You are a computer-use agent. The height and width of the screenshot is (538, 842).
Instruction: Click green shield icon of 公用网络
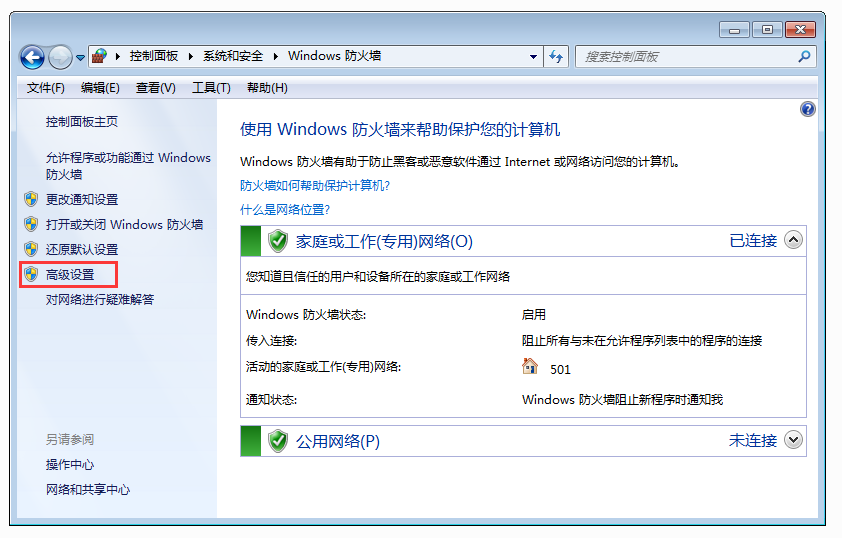tap(278, 441)
